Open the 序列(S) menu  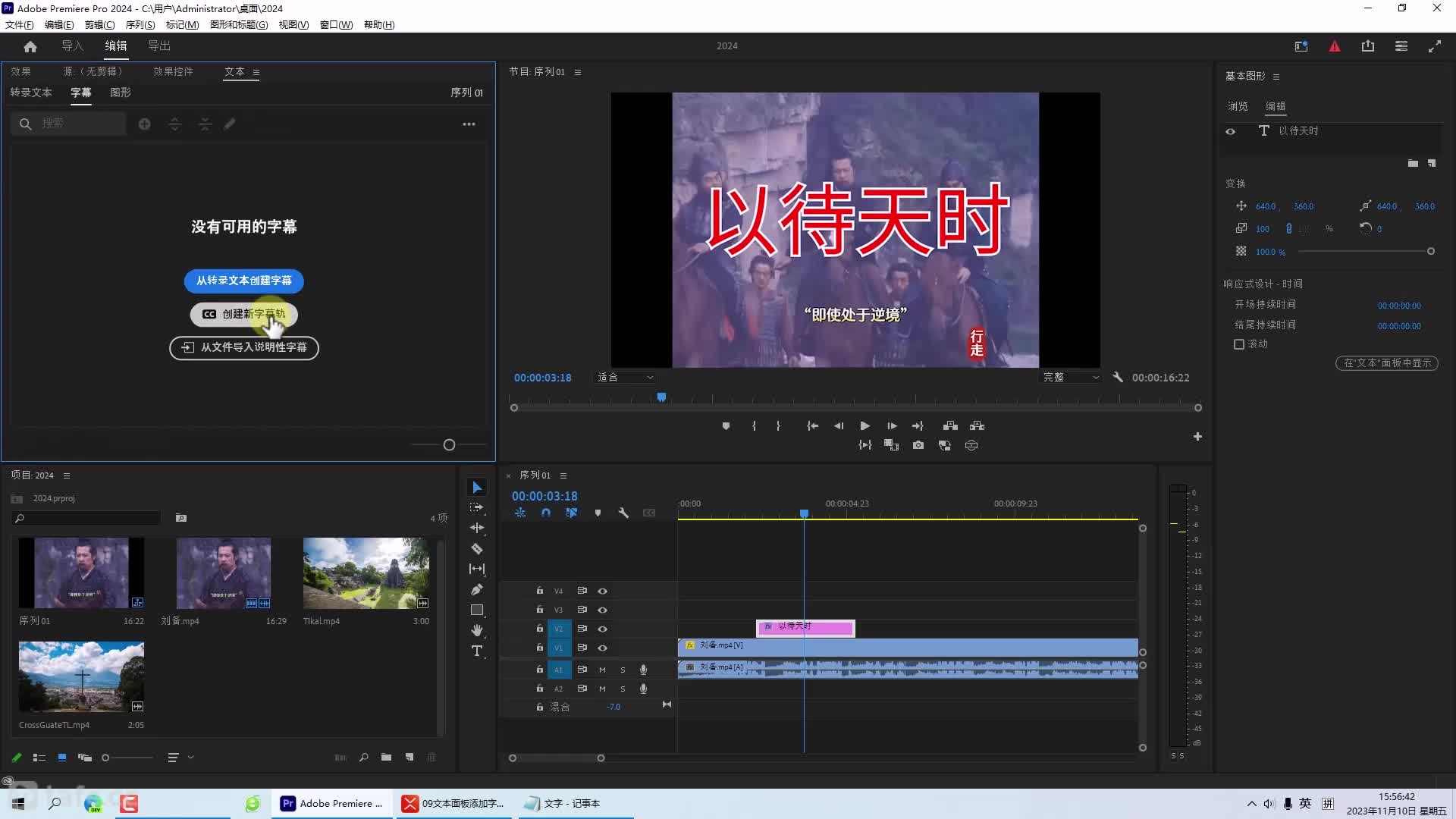[140, 25]
